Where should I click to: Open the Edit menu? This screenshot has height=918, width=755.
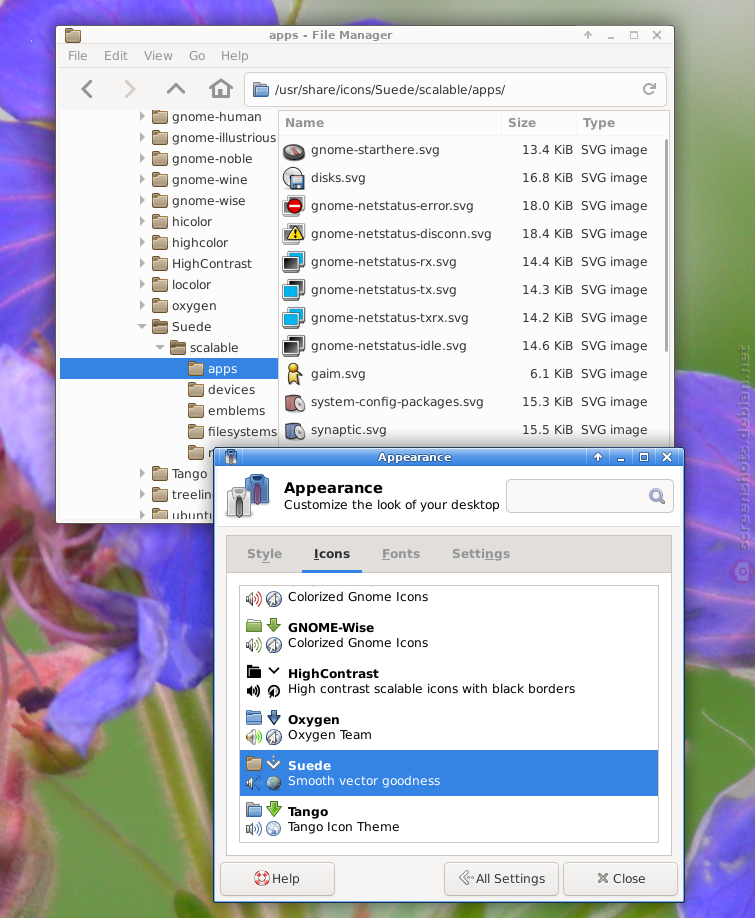[x=115, y=56]
